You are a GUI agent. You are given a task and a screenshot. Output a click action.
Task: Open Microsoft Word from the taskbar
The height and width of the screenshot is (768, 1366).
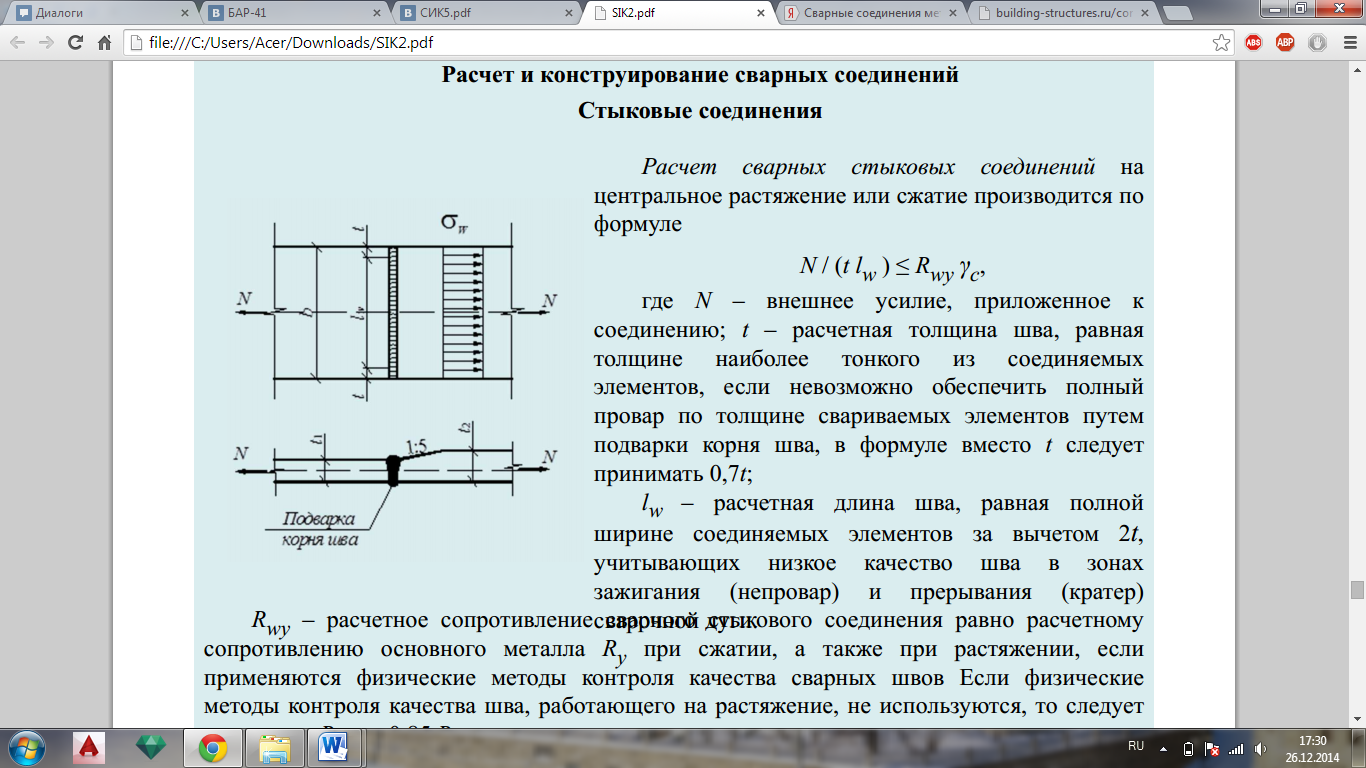click(x=333, y=747)
